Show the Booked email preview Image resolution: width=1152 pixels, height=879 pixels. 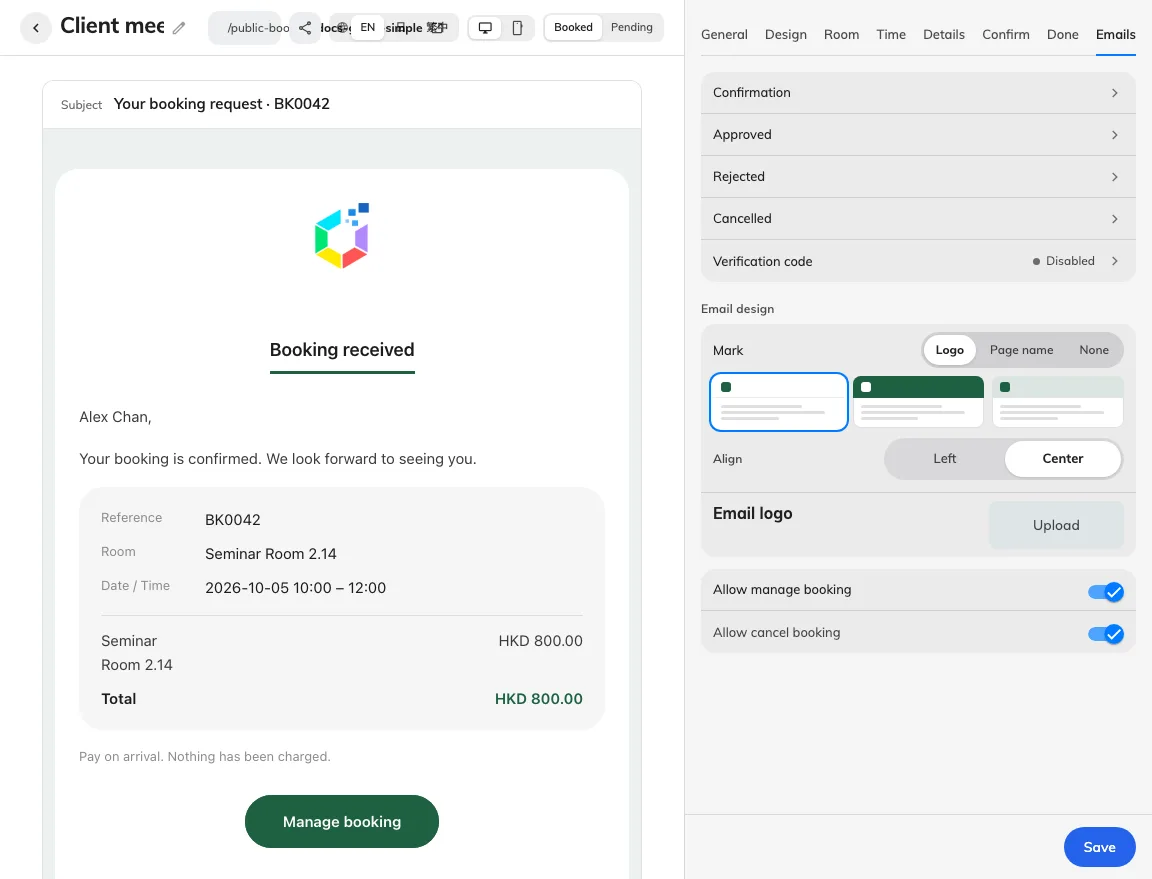point(573,27)
